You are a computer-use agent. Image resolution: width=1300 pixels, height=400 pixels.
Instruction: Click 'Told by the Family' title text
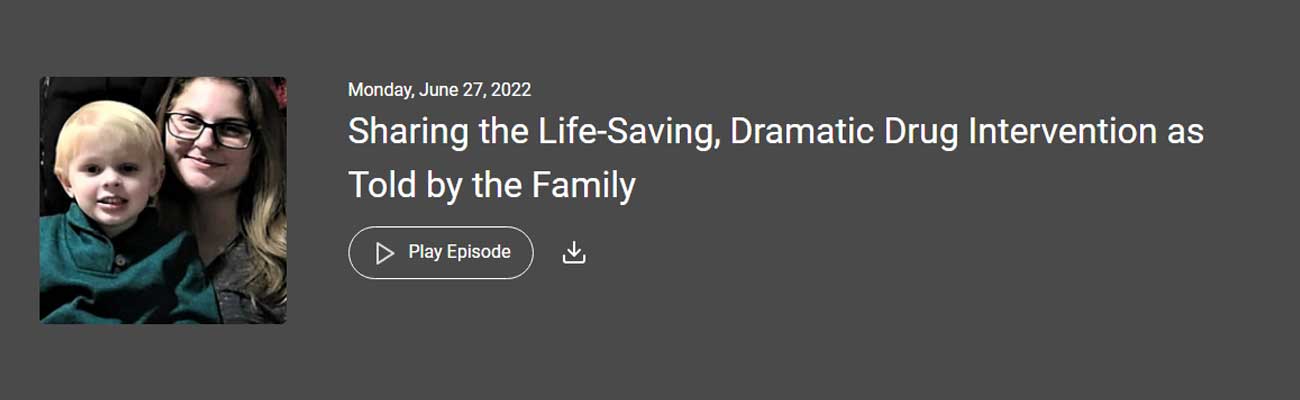pos(491,185)
